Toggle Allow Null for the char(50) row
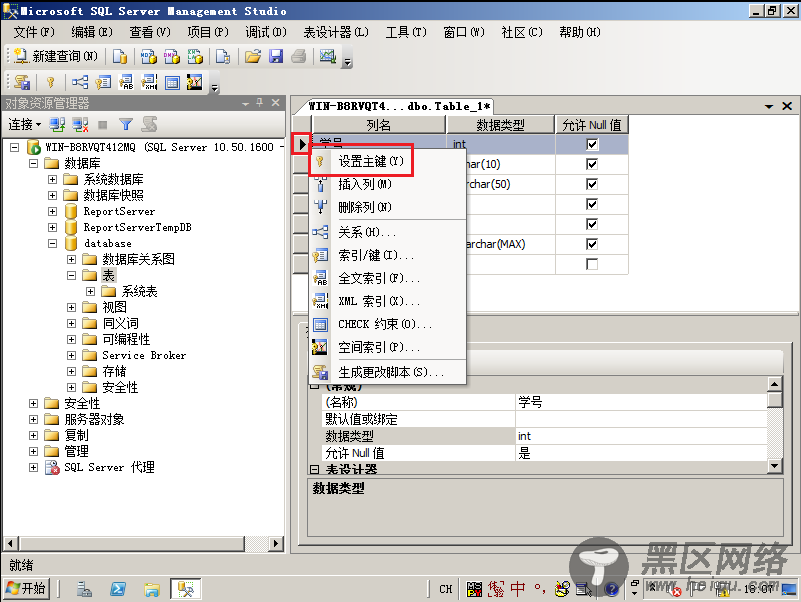Image resolution: width=801 pixels, height=602 pixels. 592,184
